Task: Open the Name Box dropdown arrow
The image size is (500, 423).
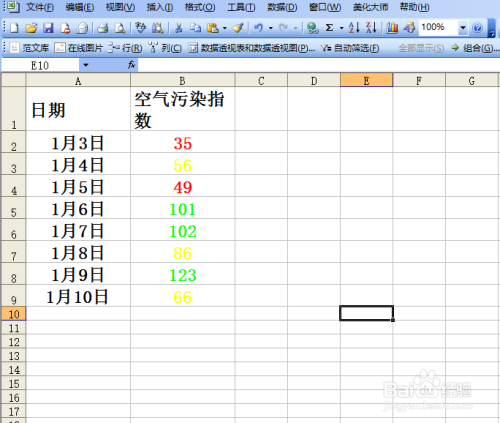Action: [86, 65]
